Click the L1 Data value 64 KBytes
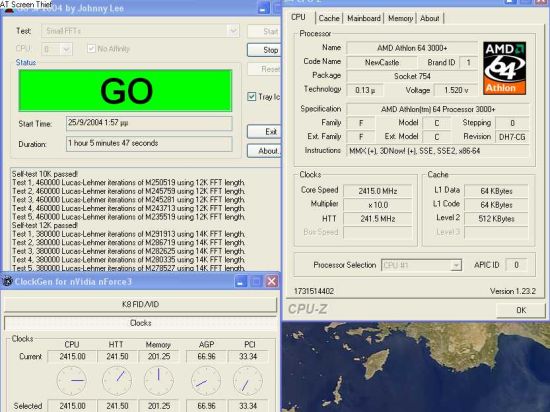Screen dimensions: 550x412 [x=496, y=191]
